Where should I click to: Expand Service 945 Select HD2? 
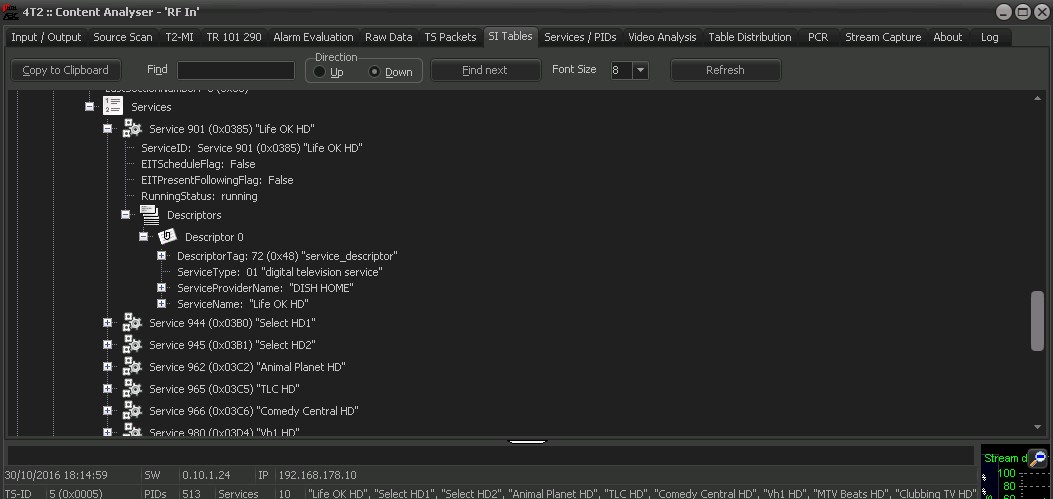pyautogui.click(x=107, y=345)
